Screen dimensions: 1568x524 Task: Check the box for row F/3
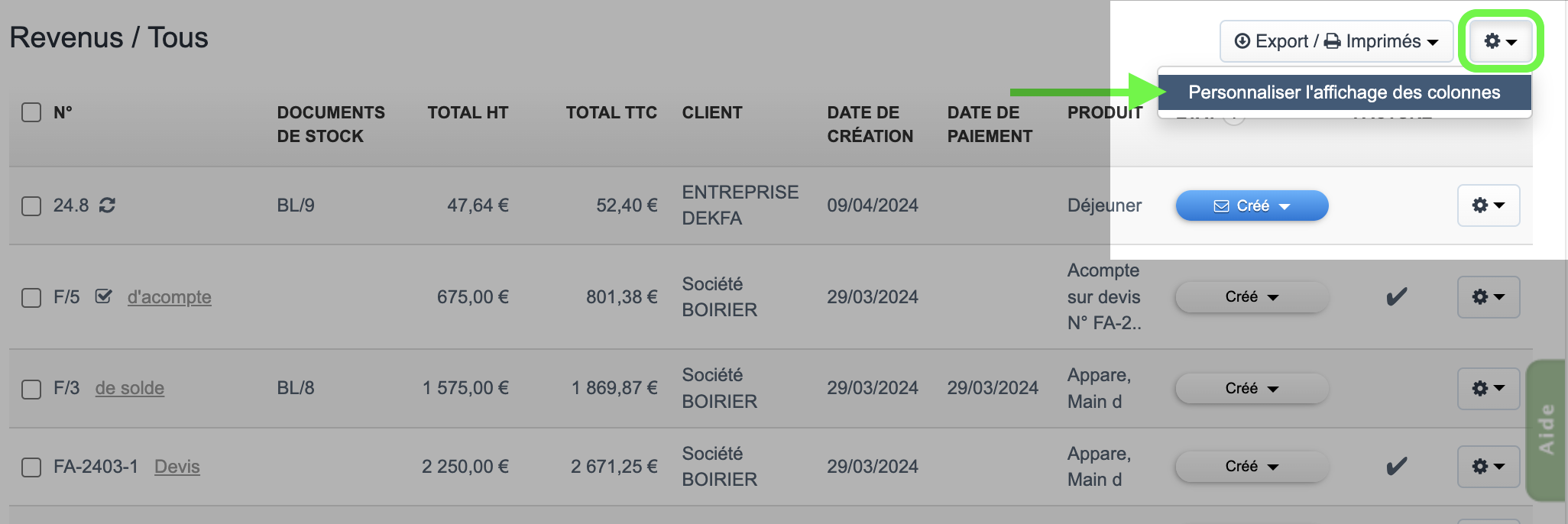tap(31, 389)
